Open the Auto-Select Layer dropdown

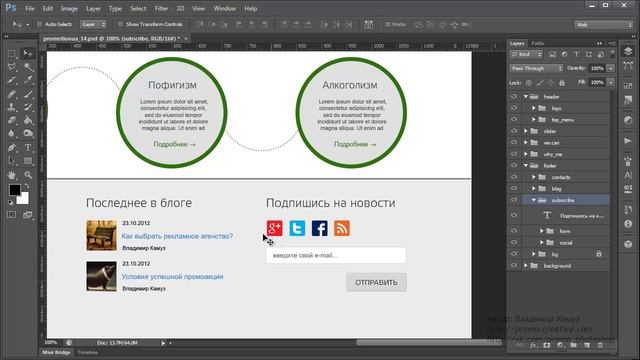(93, 24)
